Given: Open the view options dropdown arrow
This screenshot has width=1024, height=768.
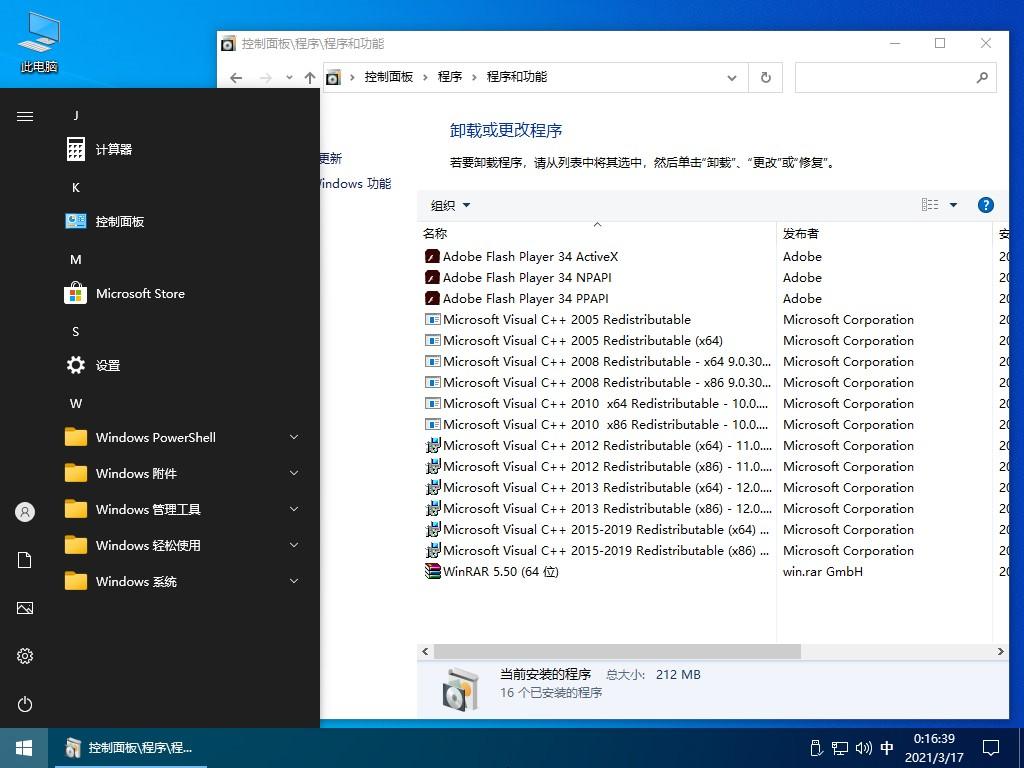Looking at the screenshot, I should pos(953,205).
